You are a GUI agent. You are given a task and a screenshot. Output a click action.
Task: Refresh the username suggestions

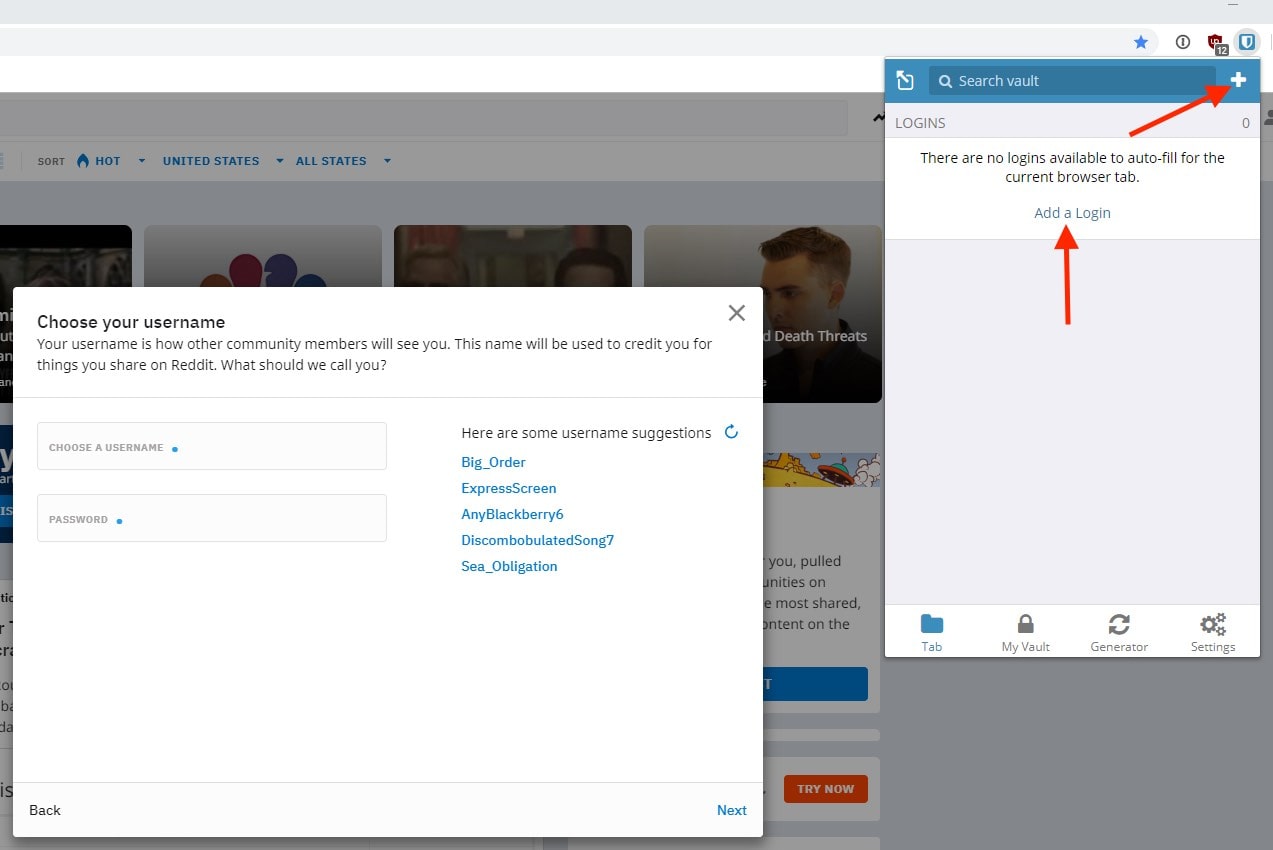(x=731, y=432)
